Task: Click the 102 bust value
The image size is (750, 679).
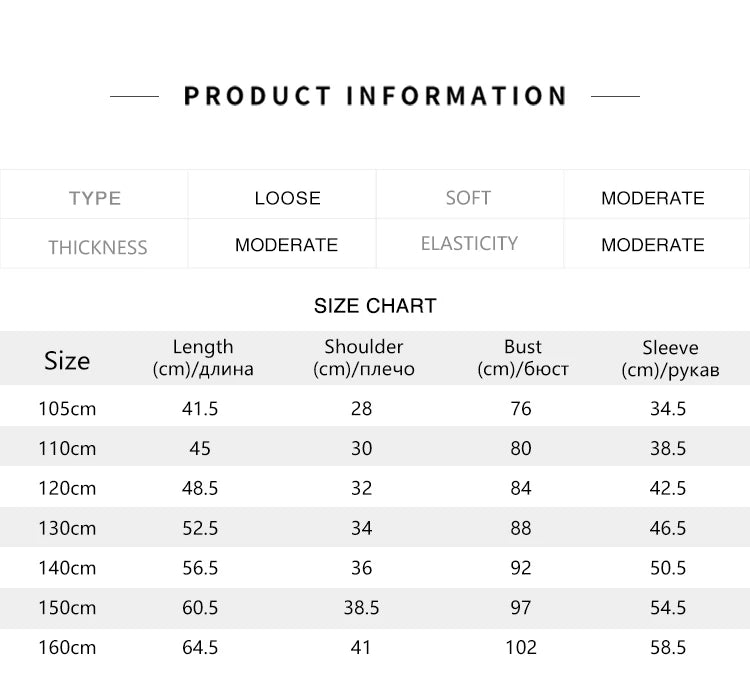Action: 521,647
